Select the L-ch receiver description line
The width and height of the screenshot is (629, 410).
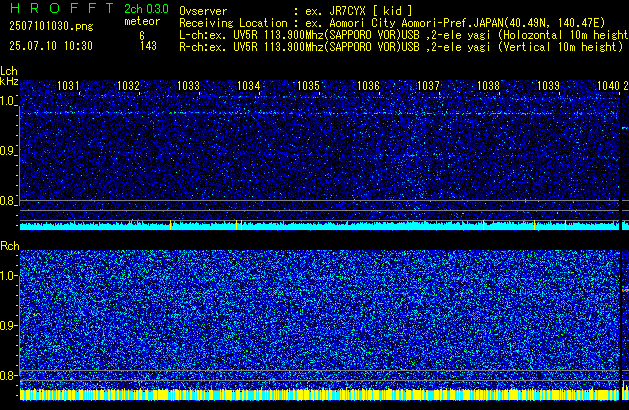tap(404, 35)
